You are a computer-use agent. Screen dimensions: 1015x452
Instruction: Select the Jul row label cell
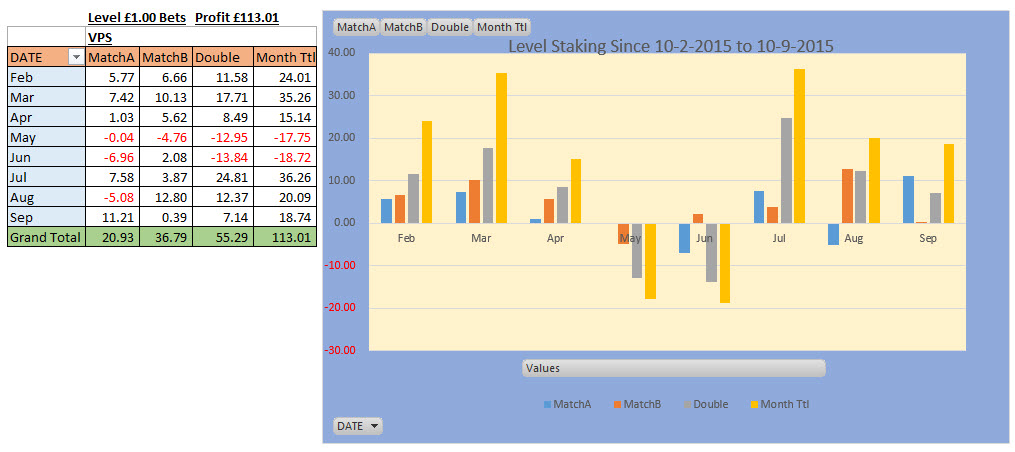click(47, 178)
